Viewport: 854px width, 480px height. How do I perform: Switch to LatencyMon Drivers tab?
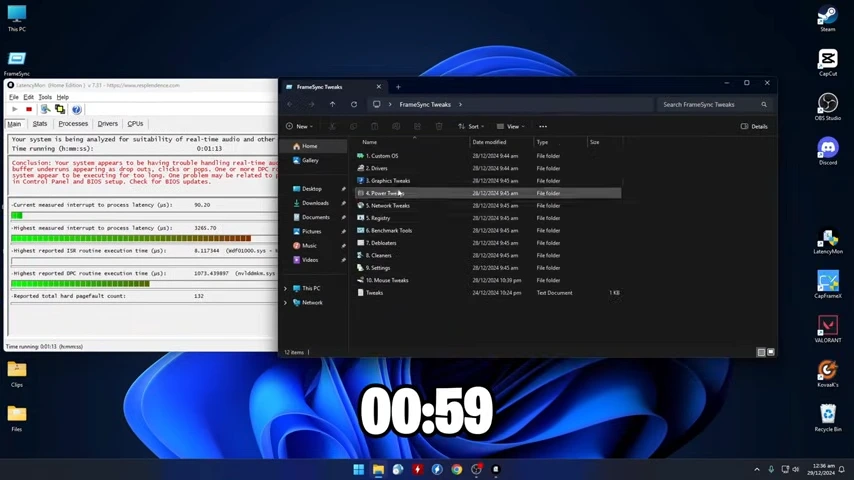[107, 124]
